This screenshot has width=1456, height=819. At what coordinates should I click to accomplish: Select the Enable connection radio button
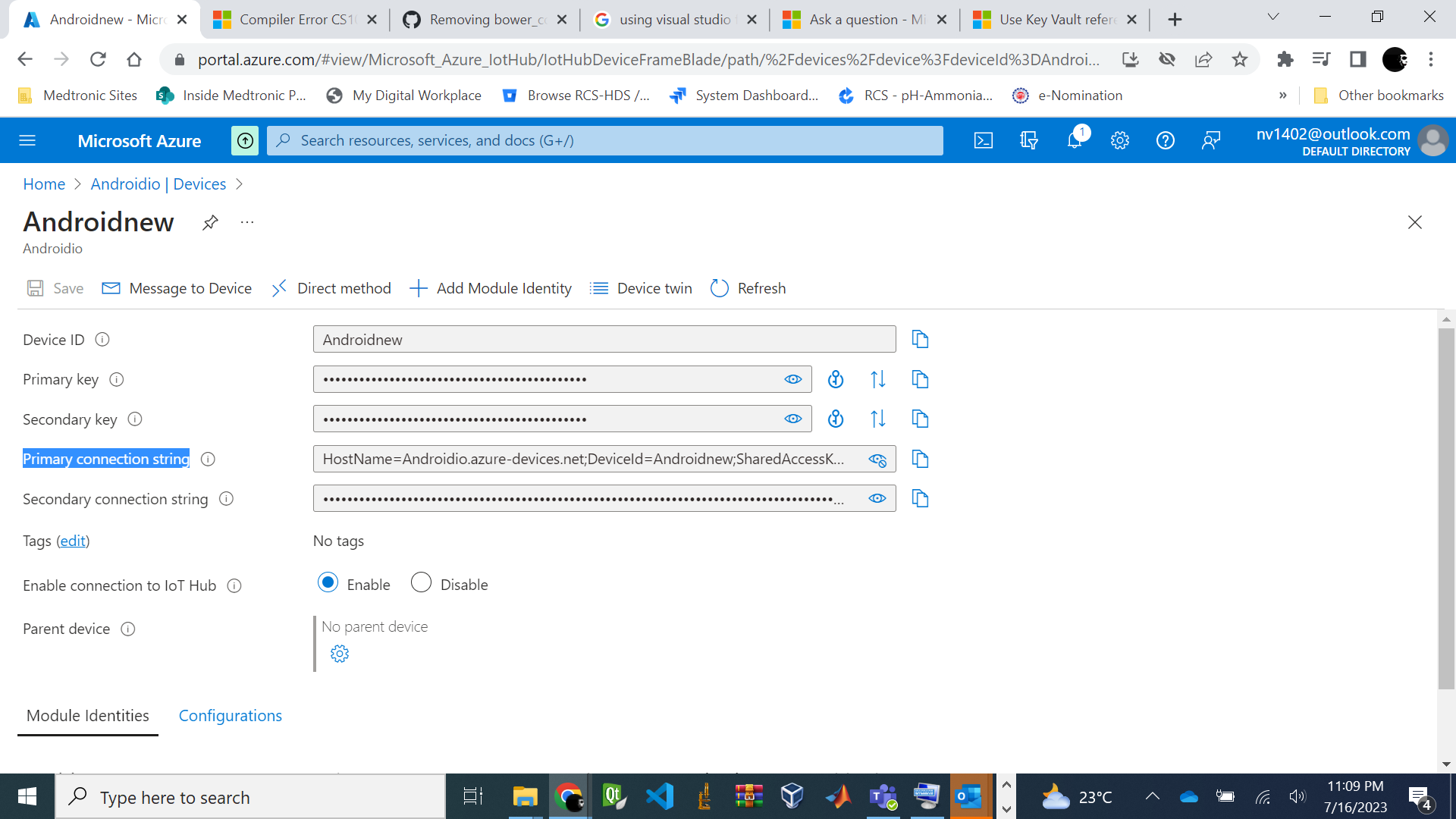click(328, 582)
